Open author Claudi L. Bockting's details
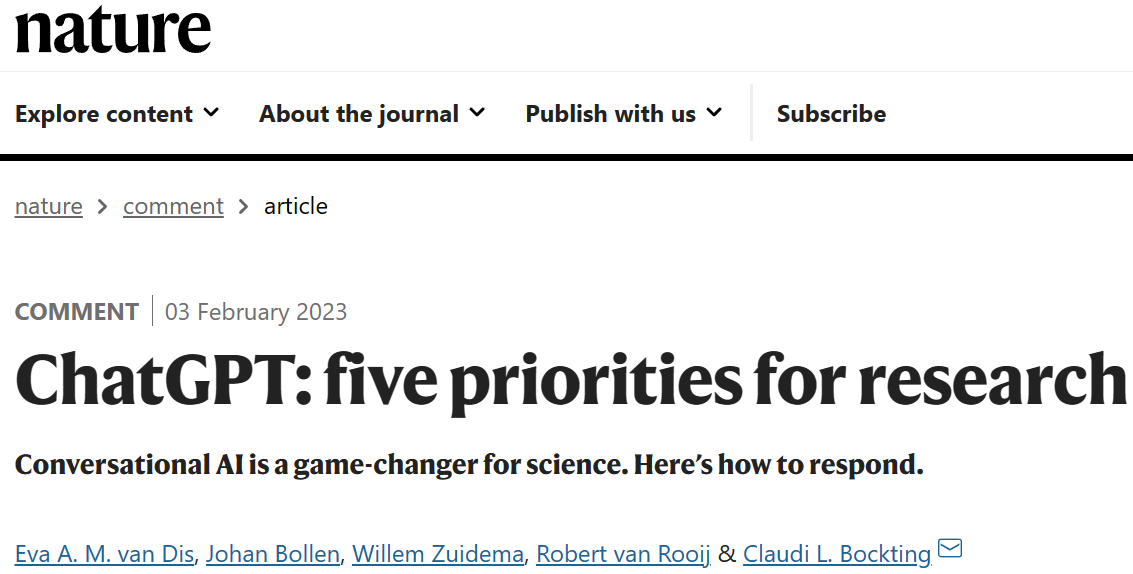 pyautogui.click(x=836, y=553)
